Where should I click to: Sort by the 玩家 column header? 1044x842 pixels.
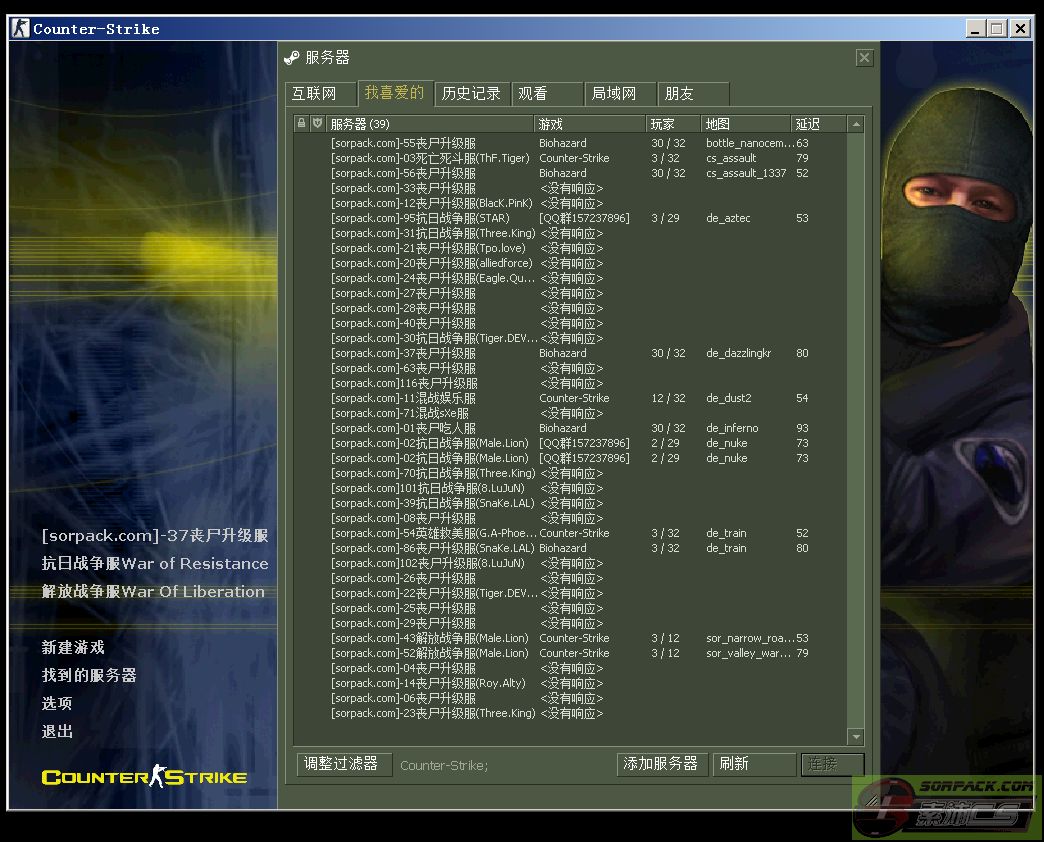click(x=672, y=124)
